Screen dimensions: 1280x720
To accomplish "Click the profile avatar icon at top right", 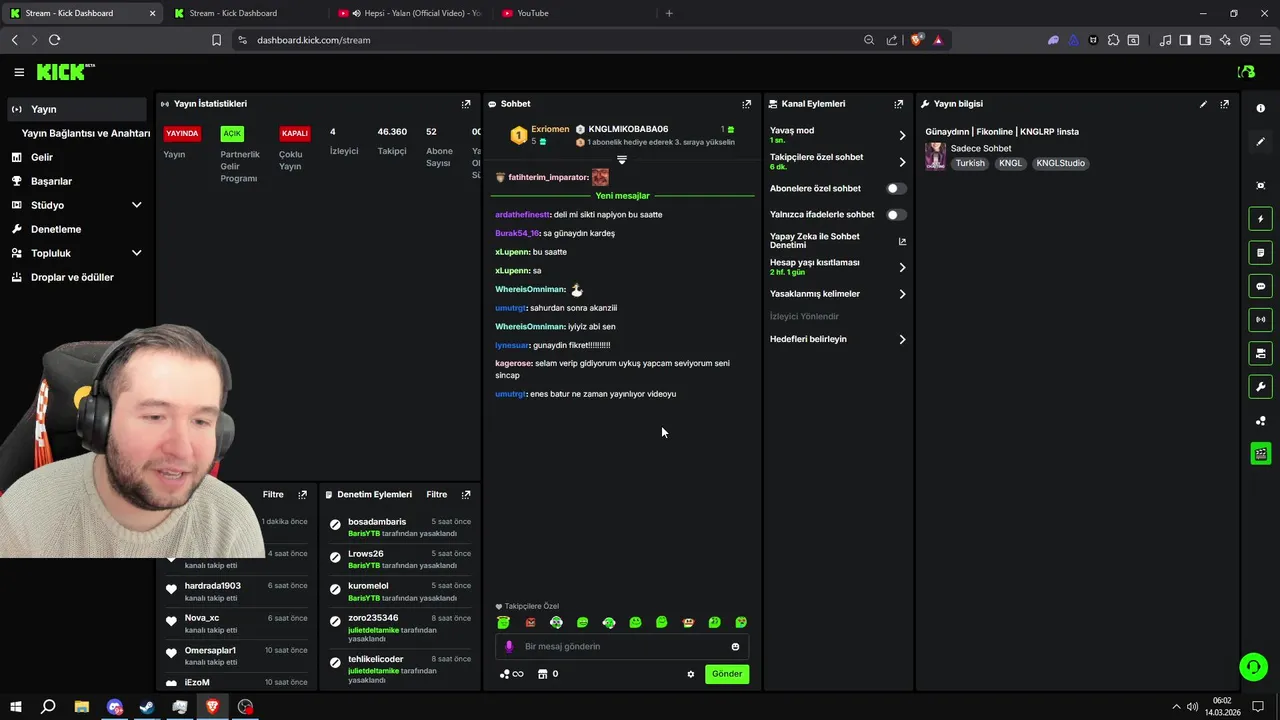I will [1246, 72].
